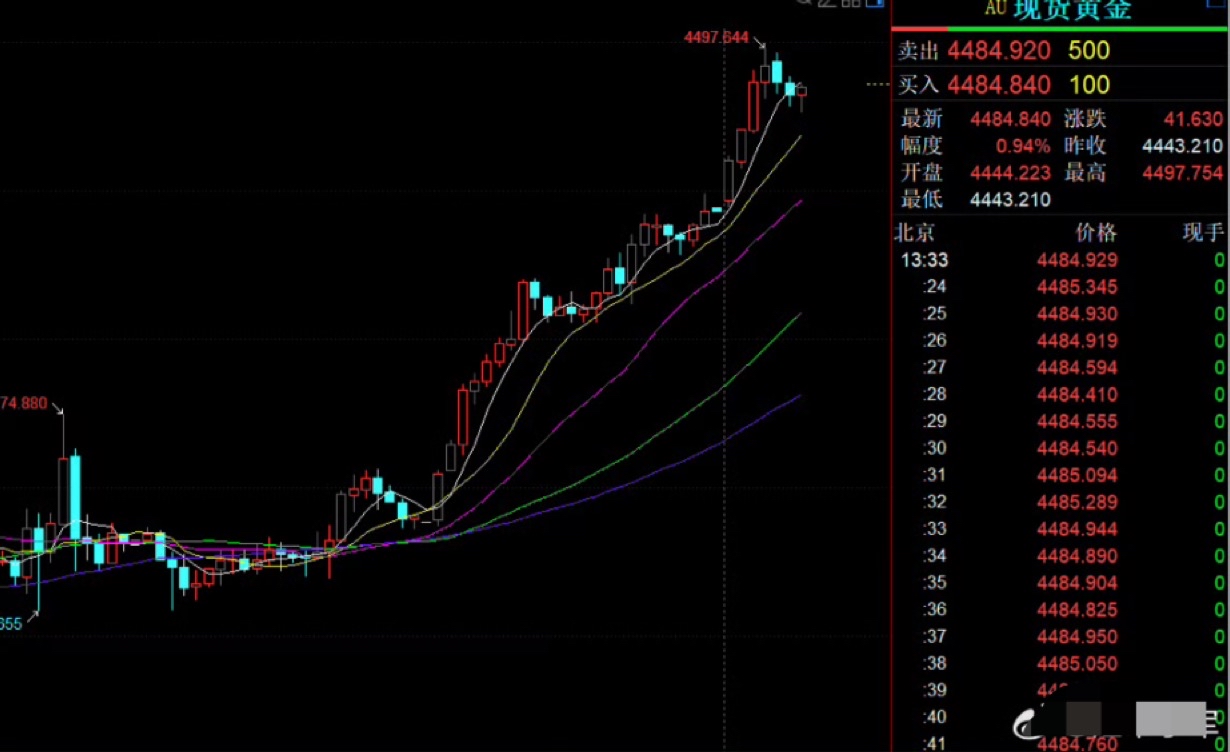Screen dimensions: 1230x752
Task: Click tick price 4484.950 at :37
Action: pos(1077,637)
